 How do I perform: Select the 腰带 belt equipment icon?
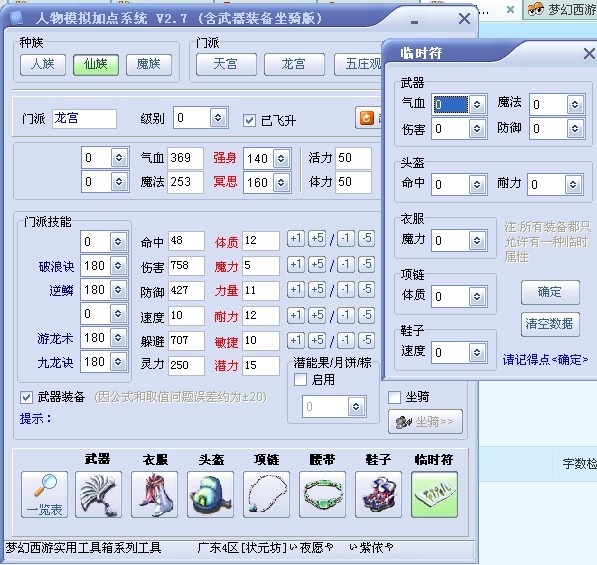click(x=322, y=494)
